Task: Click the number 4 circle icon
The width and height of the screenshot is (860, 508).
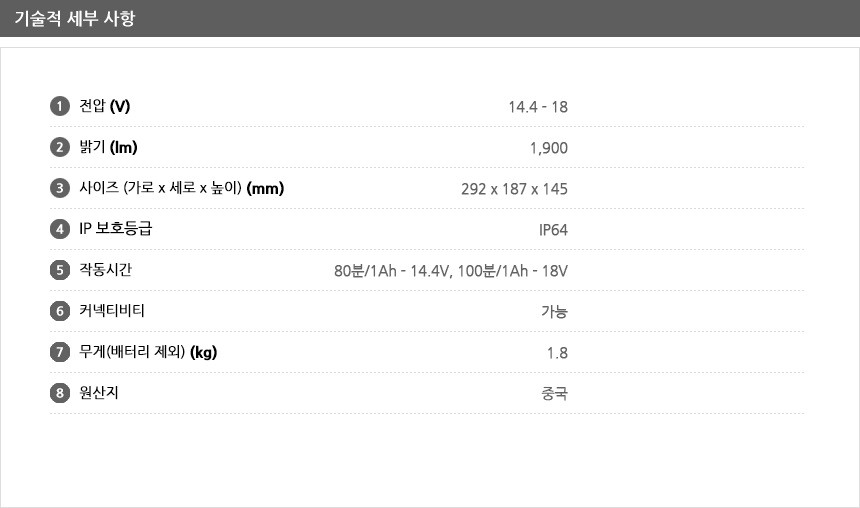Action: pyautogui.click(x=60, y=229)
